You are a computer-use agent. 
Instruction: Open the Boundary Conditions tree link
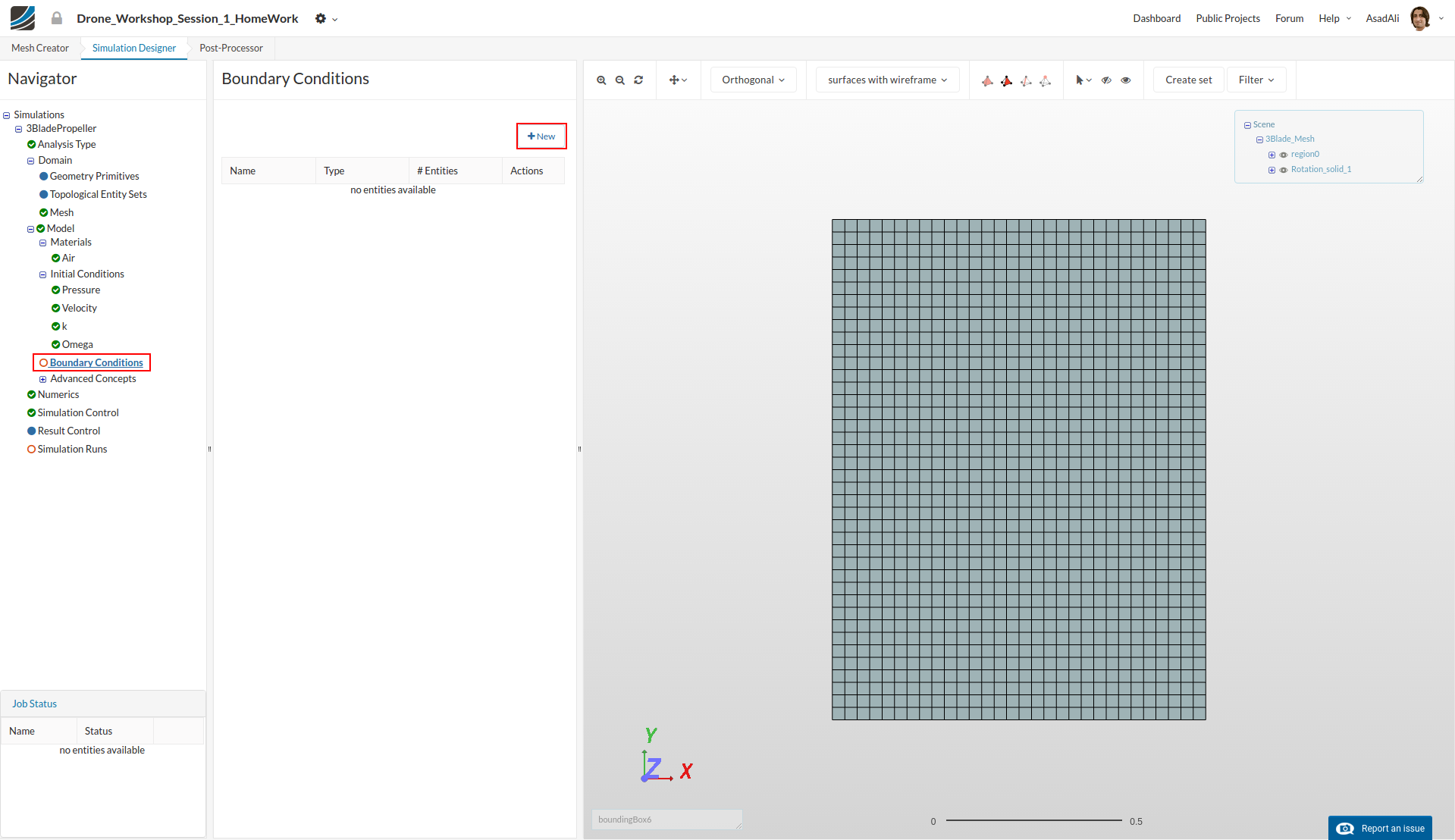pos(96,363)
